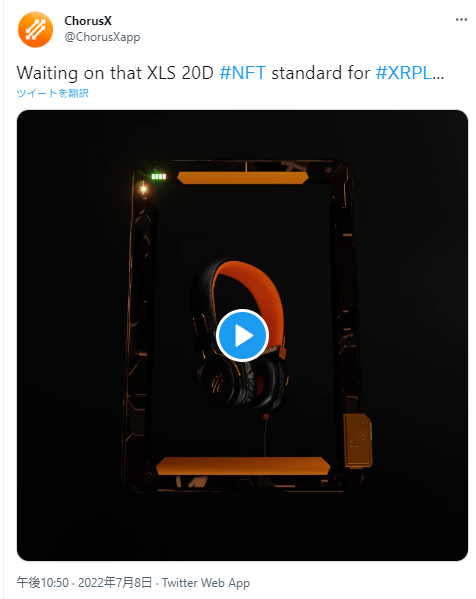Click the orange bar at frame bottom
The width and height of the screenshot is (476, 599).
point(243,466)
